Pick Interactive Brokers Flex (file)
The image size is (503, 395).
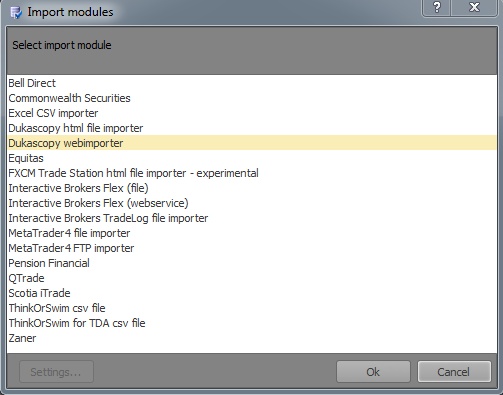(252, 188)
